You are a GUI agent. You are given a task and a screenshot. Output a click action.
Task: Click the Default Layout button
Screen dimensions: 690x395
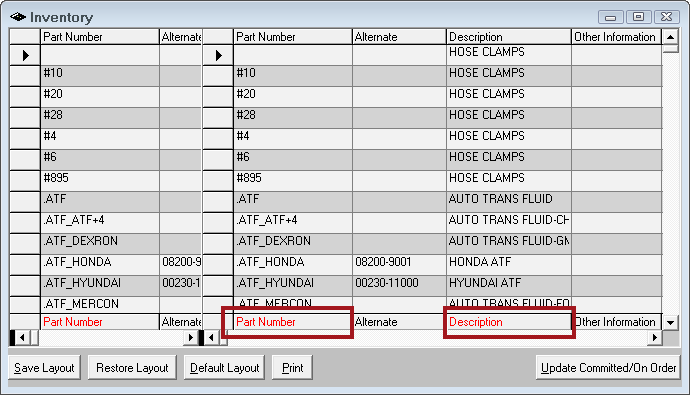[x=224, y=367]
